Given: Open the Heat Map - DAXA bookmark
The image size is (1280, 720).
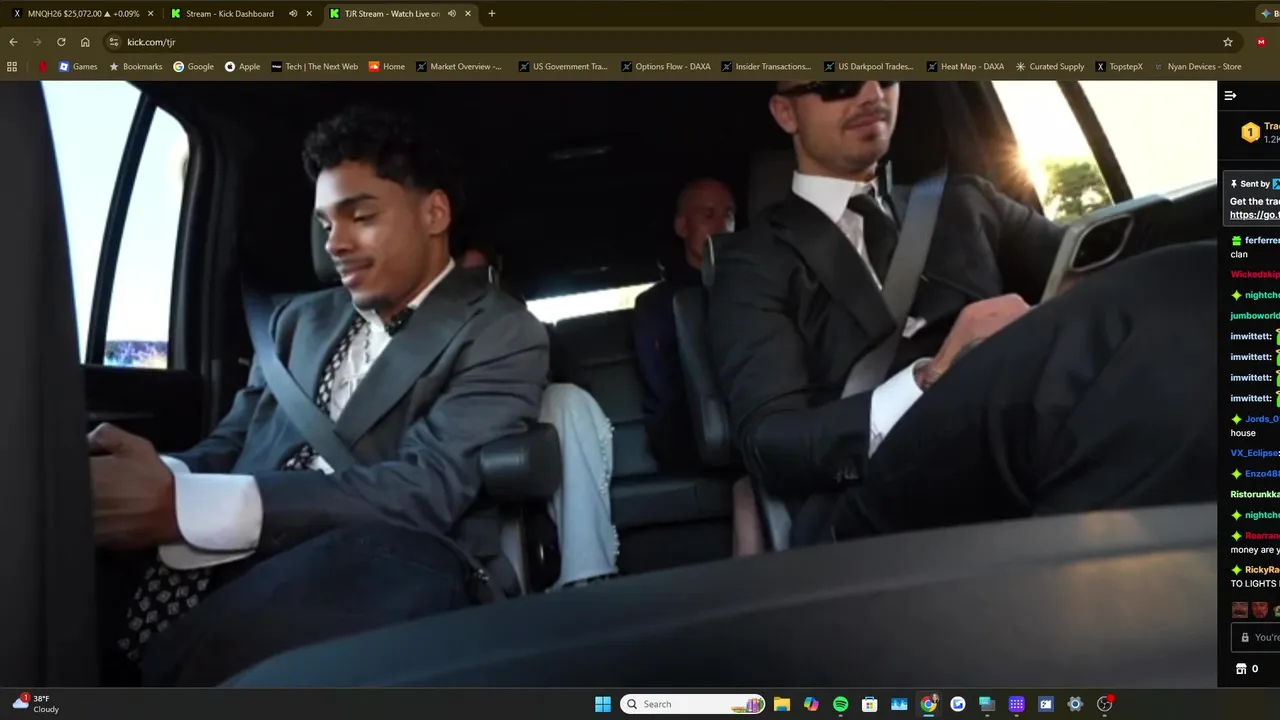Looking at the screenshot, I should point(966,67).
